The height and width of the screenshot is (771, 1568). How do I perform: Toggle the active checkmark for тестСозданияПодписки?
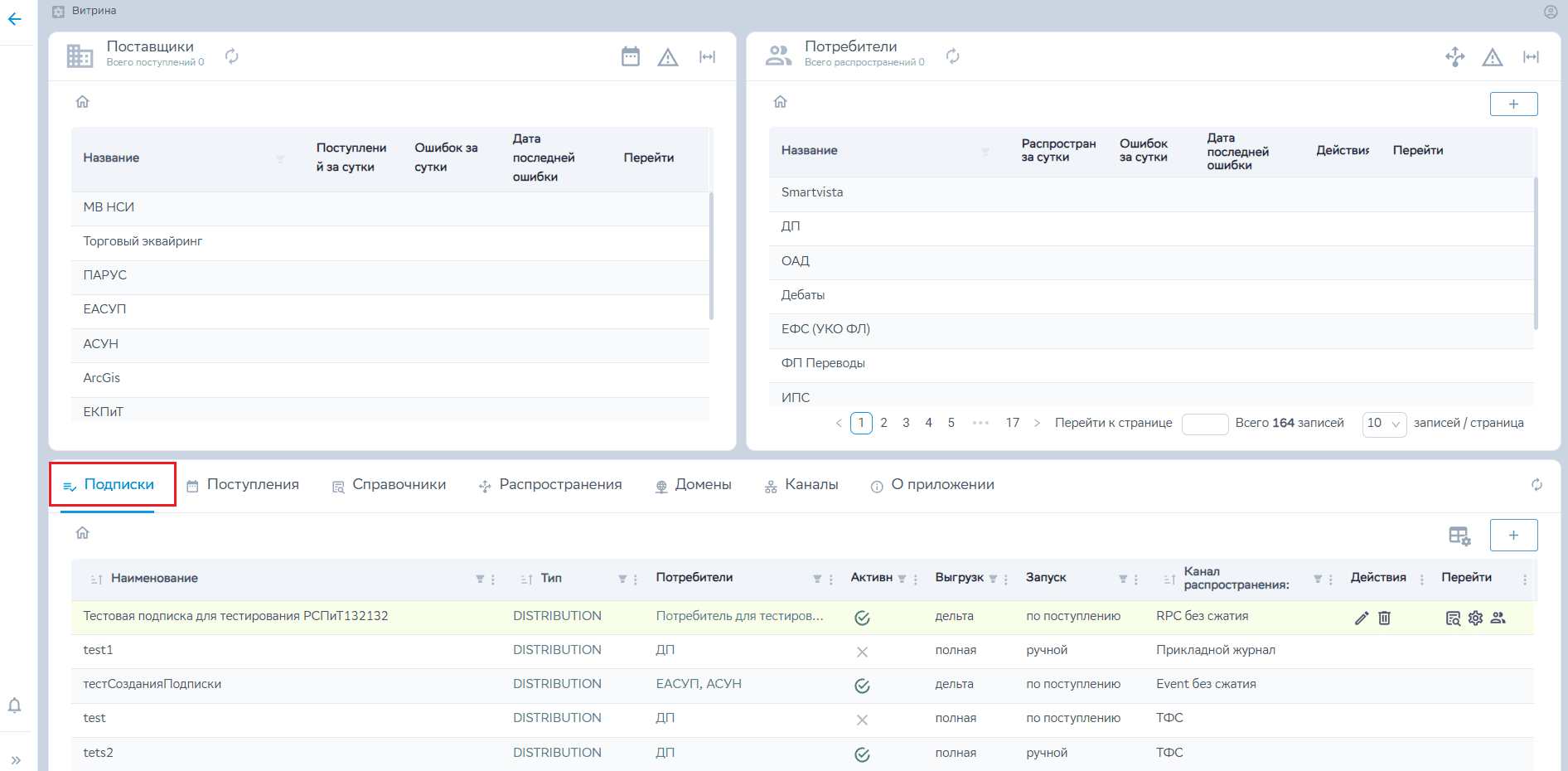click(x=862, y=686)
